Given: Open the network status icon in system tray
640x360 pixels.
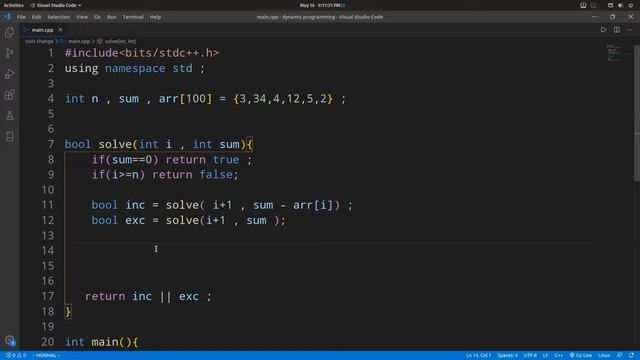Looking at the screenshot, I should 610,5.
